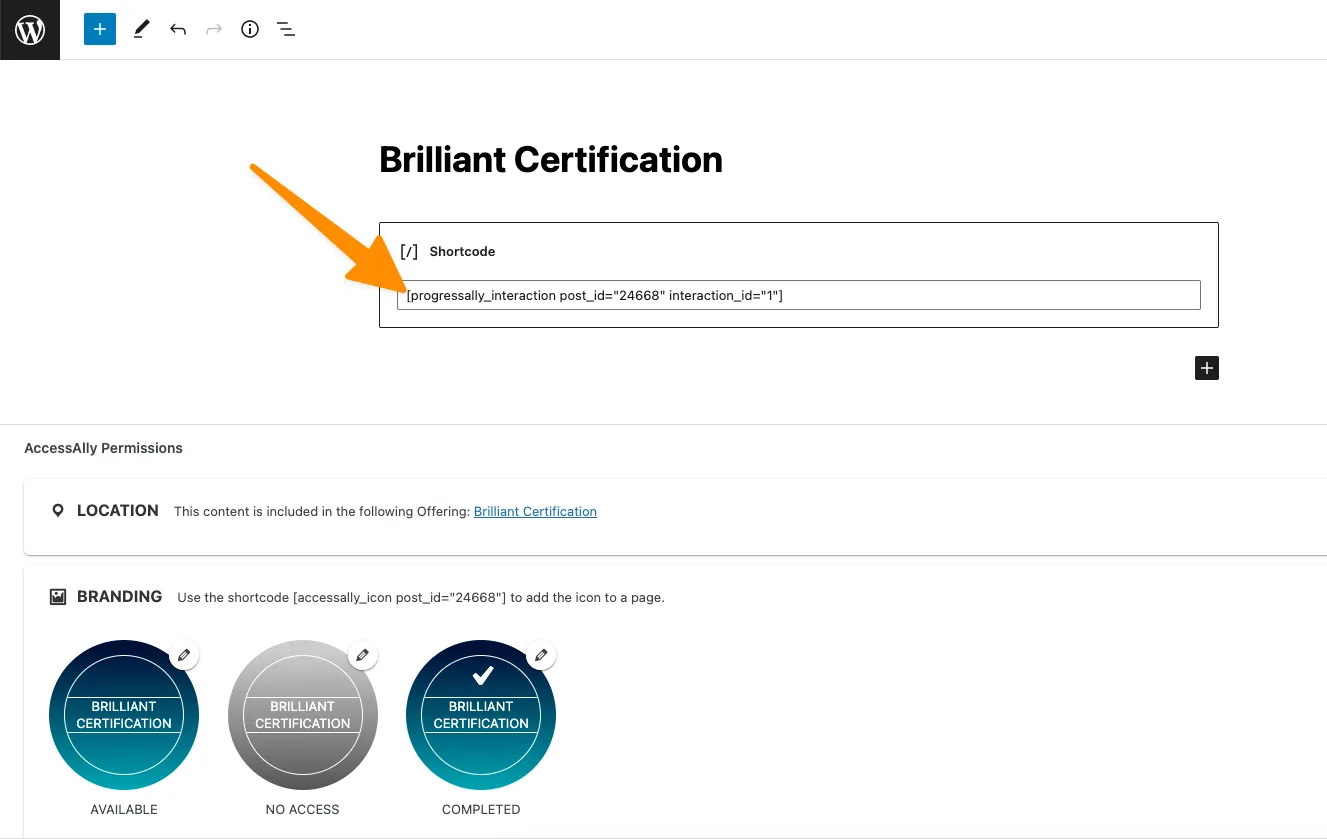Click the Redo arrow icon
Image resolution: width=1327 pixels, height=839 pixels.
tap(213, 30)
